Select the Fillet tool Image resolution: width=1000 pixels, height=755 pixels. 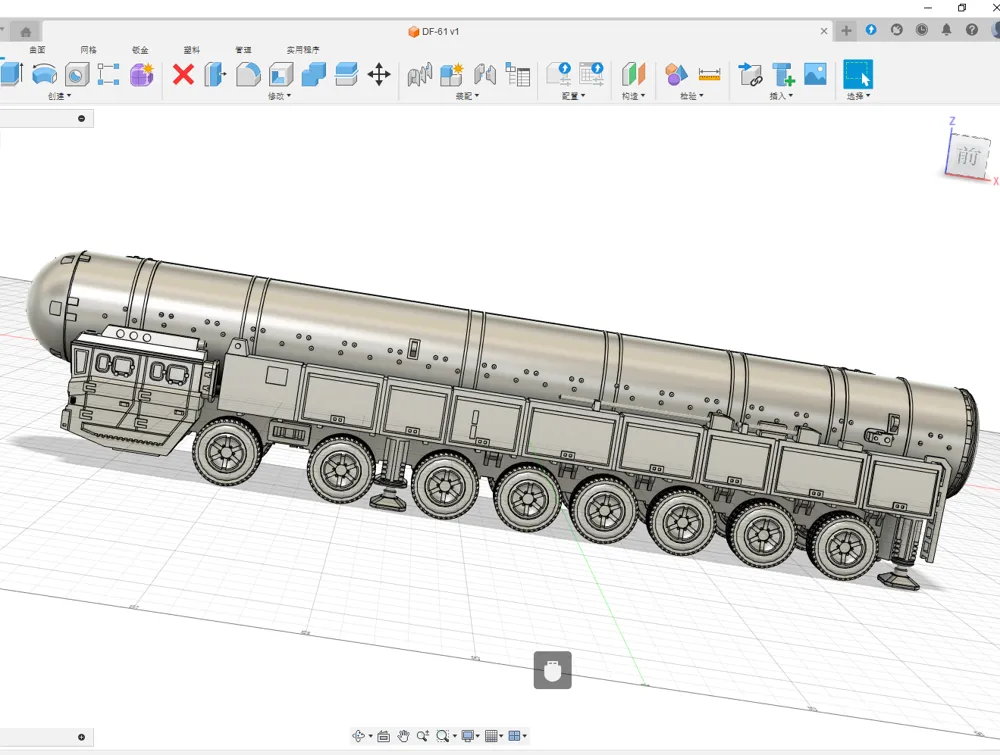point(248,75)
